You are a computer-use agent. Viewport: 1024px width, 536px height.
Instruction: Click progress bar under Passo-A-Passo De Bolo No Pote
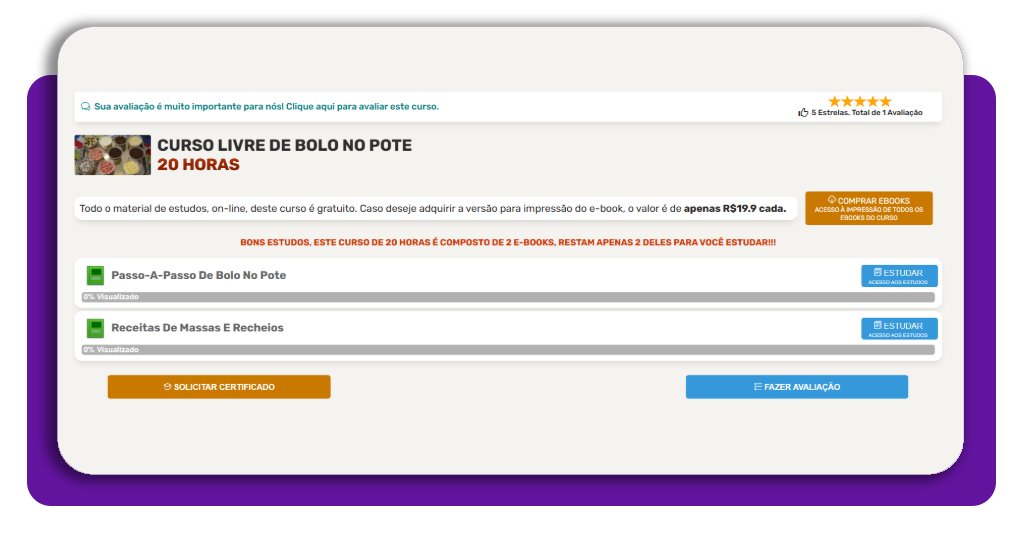click(x=508, y=297)
